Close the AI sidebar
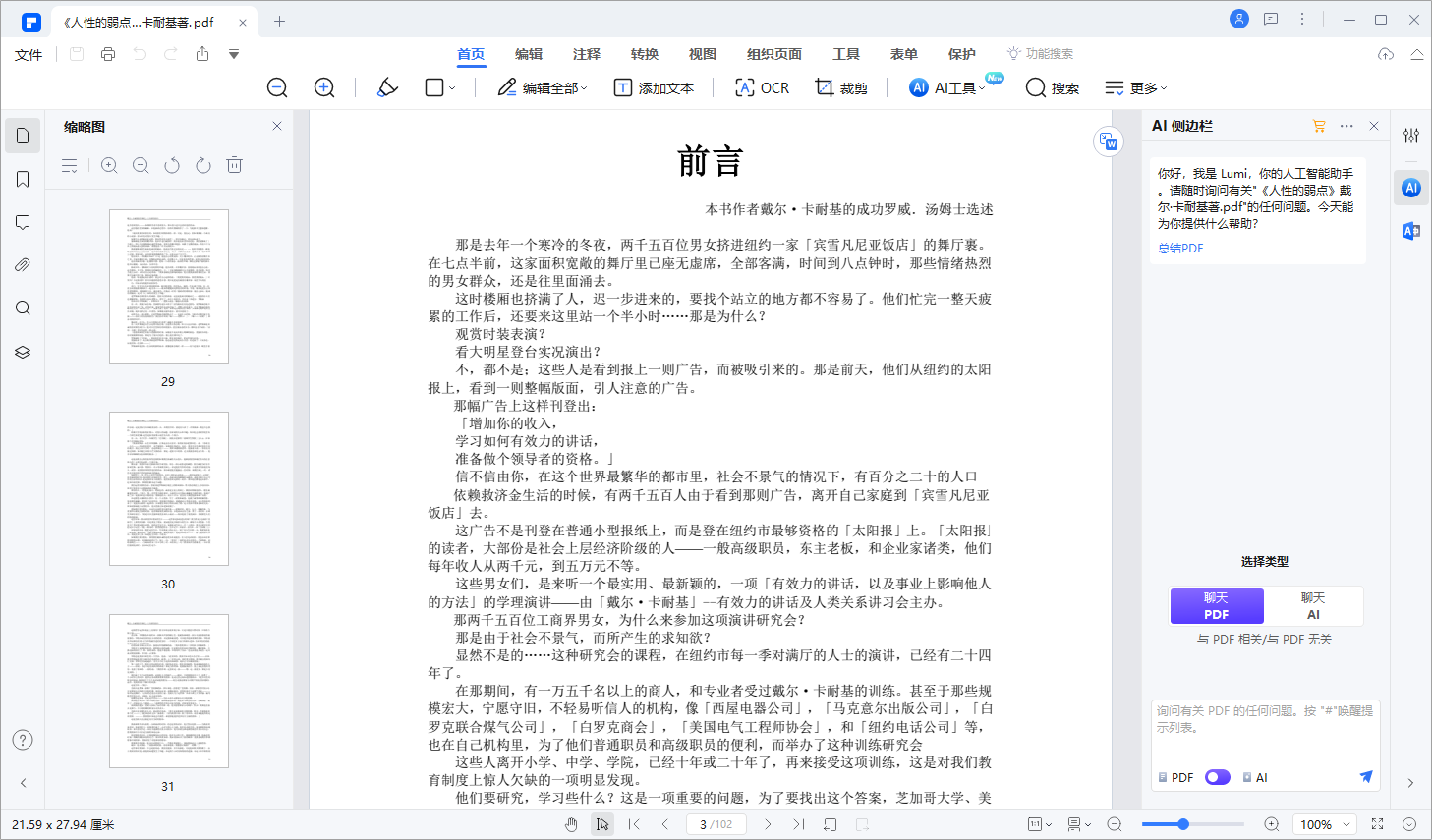Screen dimensions: 1432x840 tap(1374, 126)
